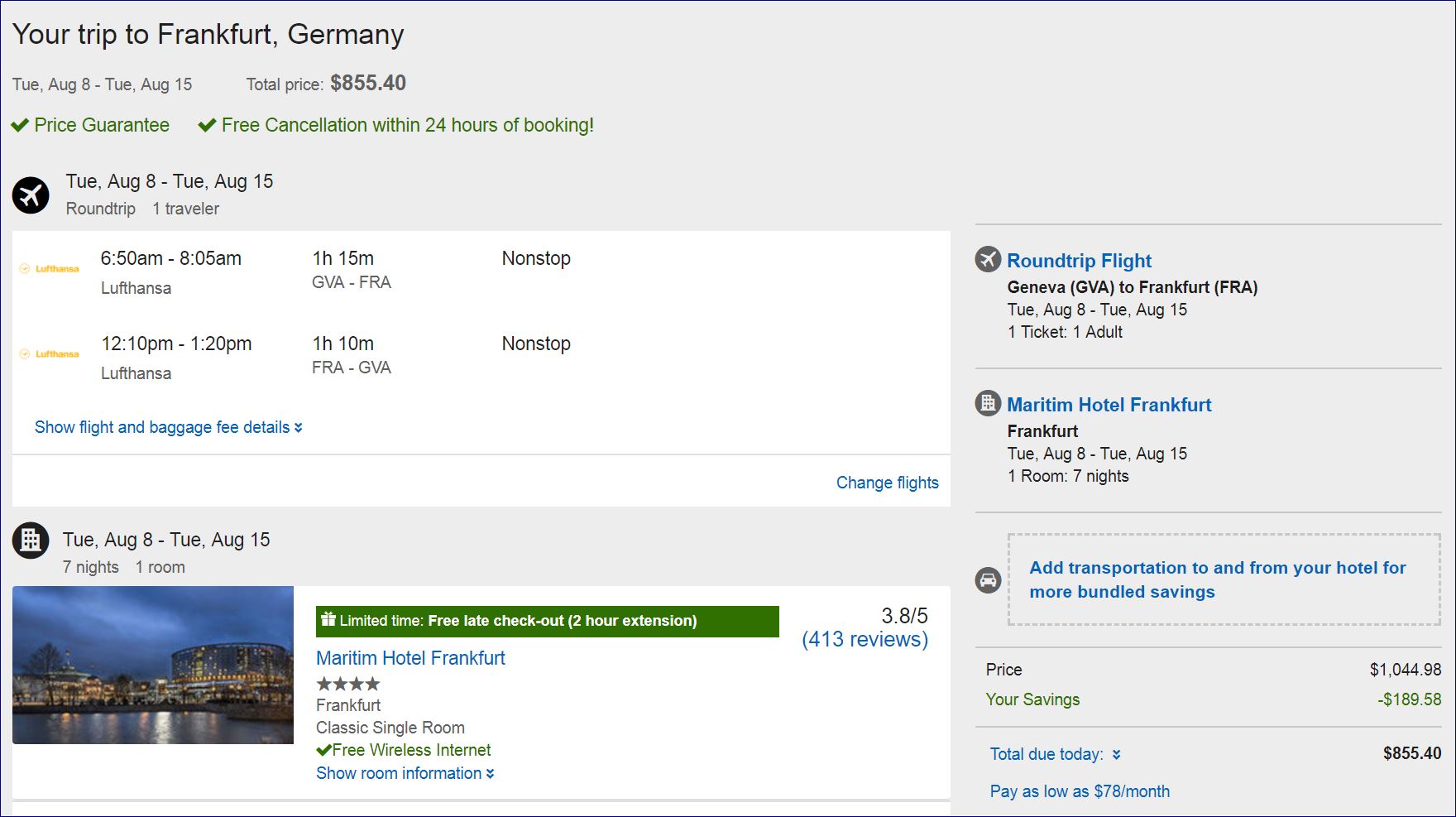1456x817 pixels.
Task: Click the gift icon on limited time banner
Action: 328,619
